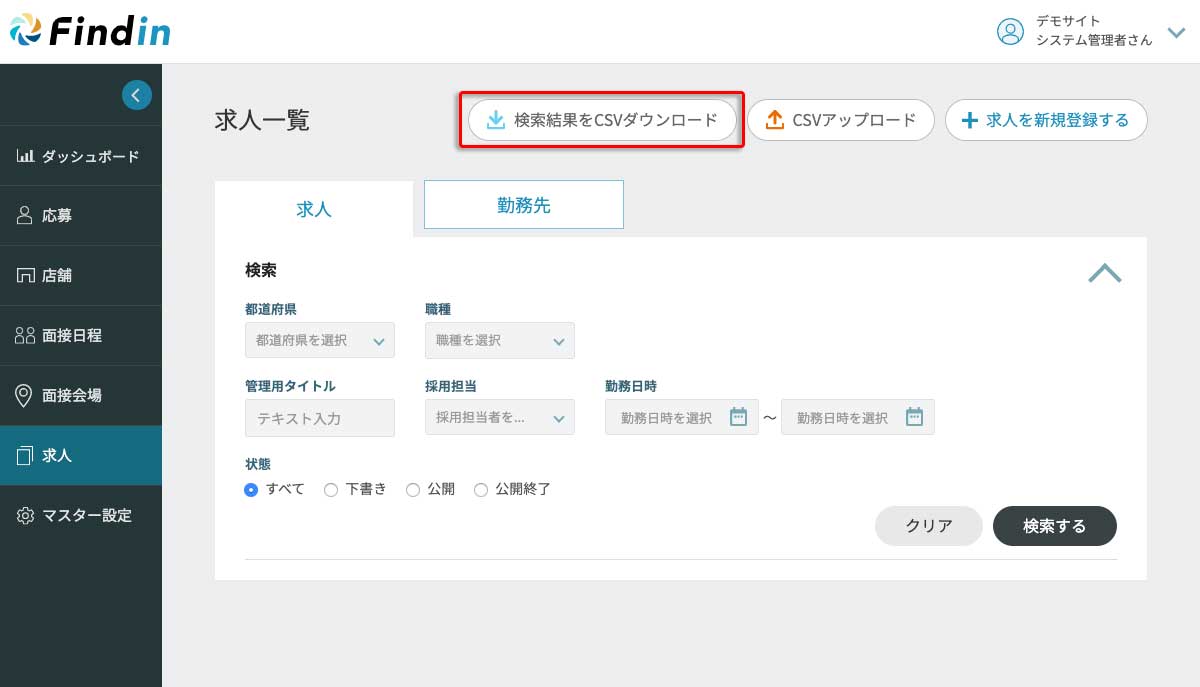The width and height of the screenshot is (1200, 687).
Task: Click the Findin logo
Action: [x=90, y=31]
